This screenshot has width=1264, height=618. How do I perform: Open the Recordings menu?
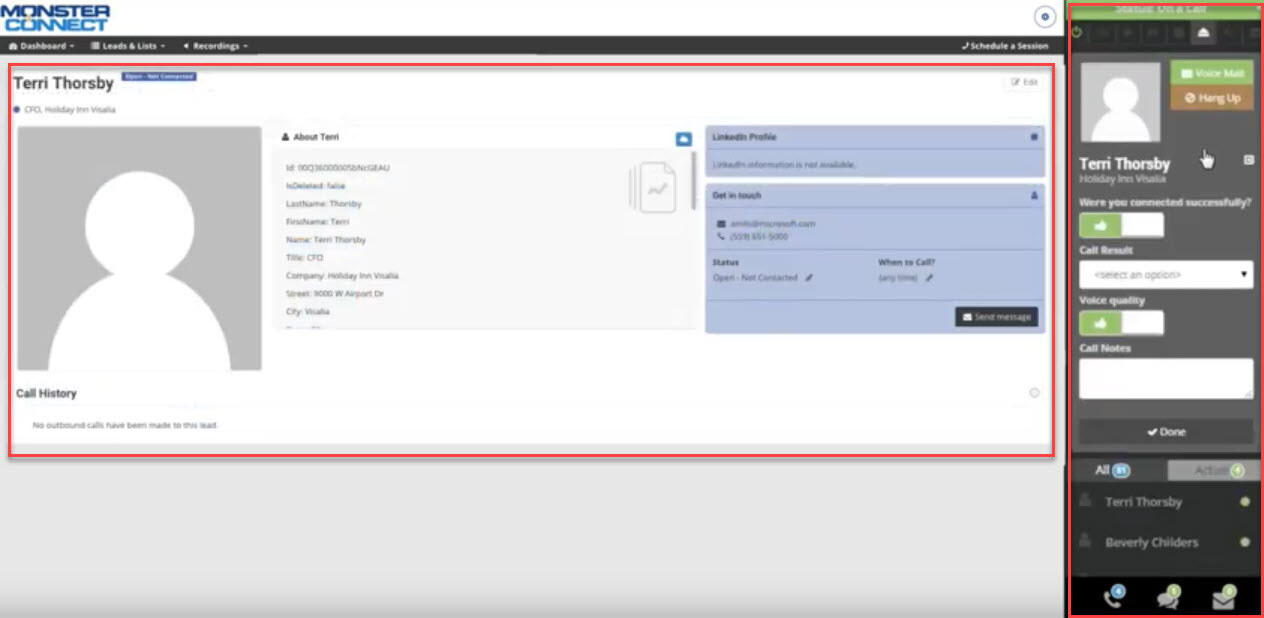click(215, 46)
